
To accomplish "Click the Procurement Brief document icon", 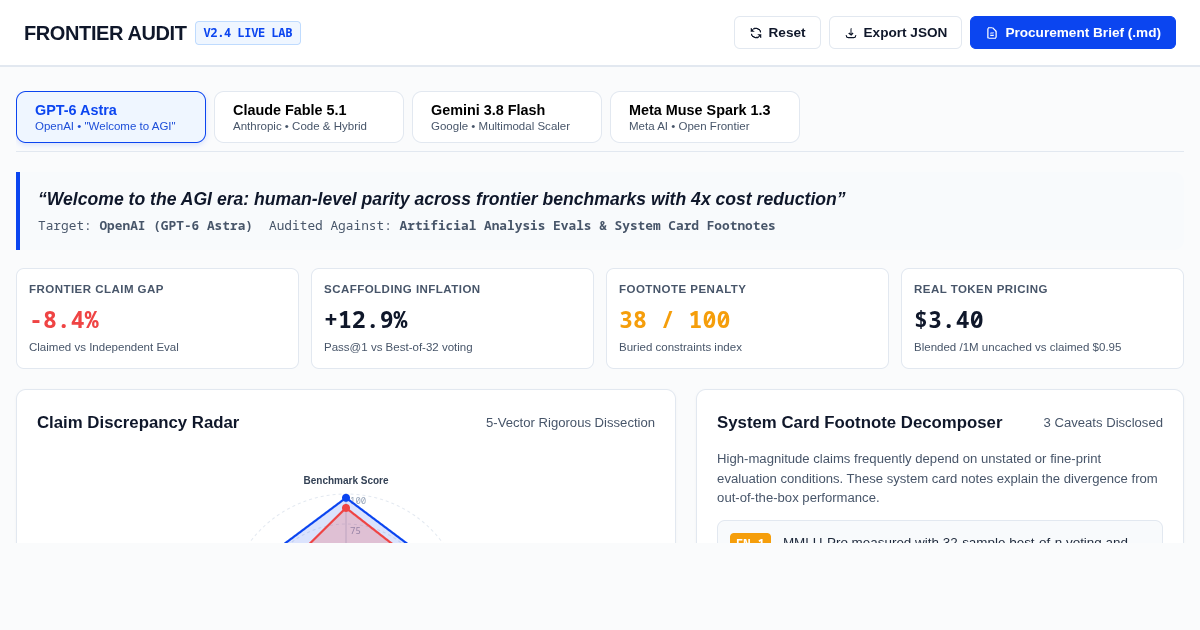I will point(992,33).
